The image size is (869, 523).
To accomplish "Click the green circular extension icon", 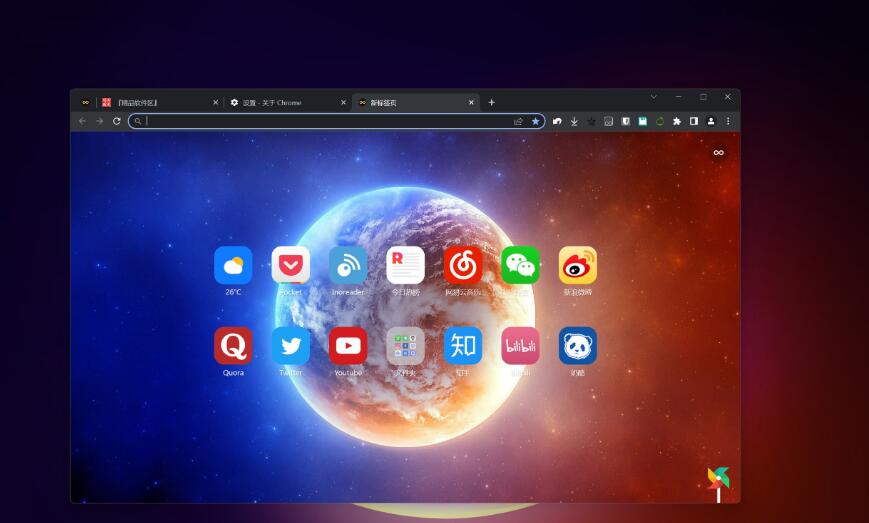I will click(x=660, y=121).
